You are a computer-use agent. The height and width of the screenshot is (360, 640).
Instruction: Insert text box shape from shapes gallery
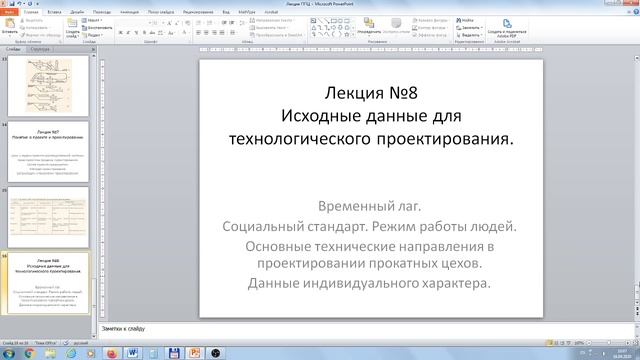[313, 20]
